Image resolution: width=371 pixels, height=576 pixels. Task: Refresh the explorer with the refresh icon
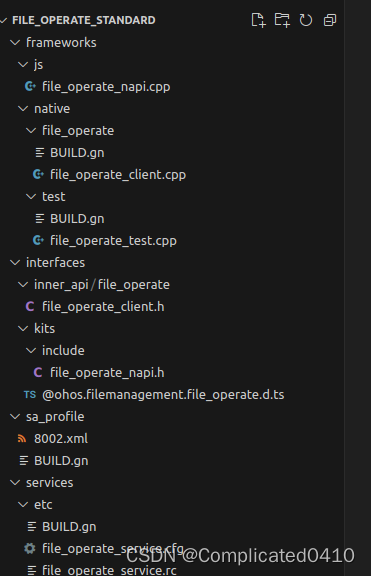click(x=306, y=20)
